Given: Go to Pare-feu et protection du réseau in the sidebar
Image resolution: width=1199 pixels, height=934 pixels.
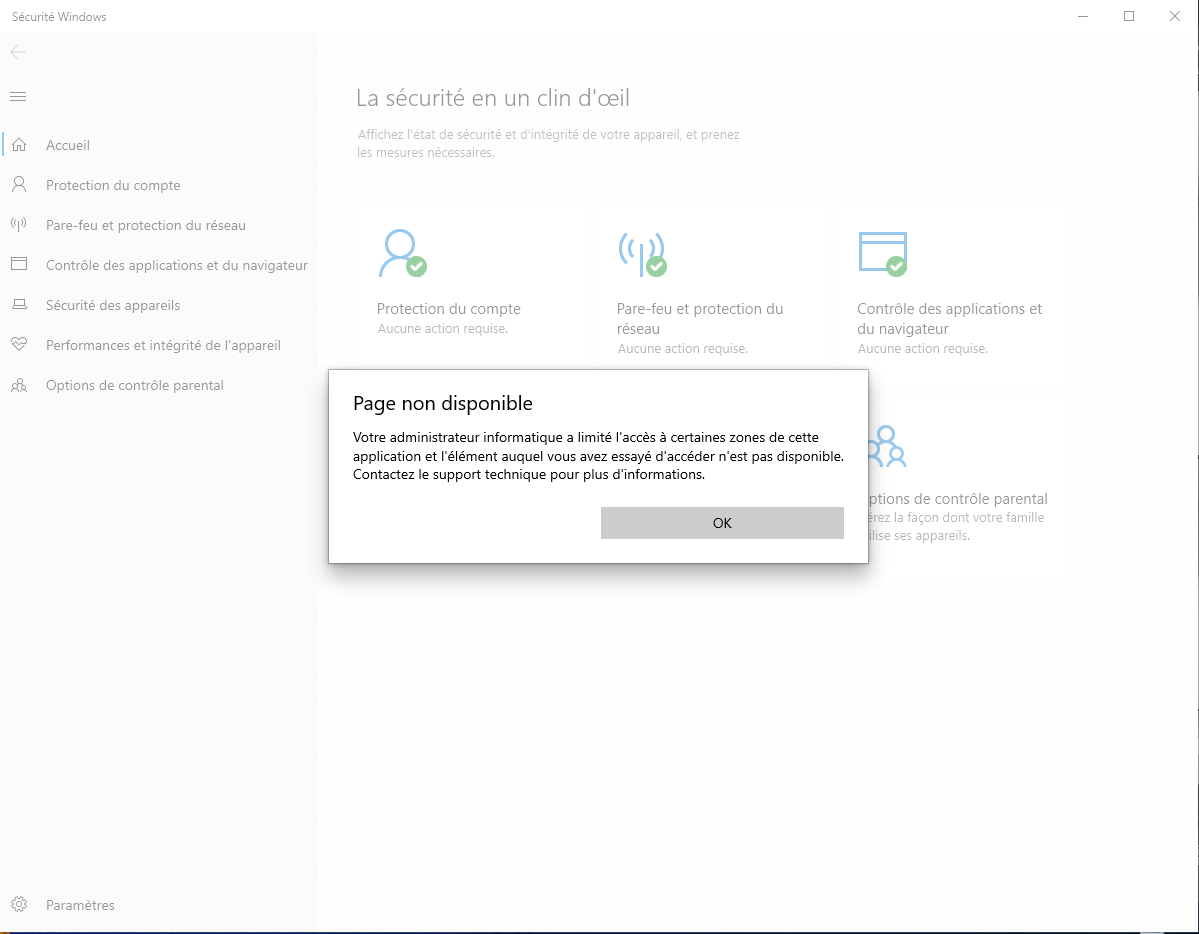Looking at the screenshot, I should (159, 225).
